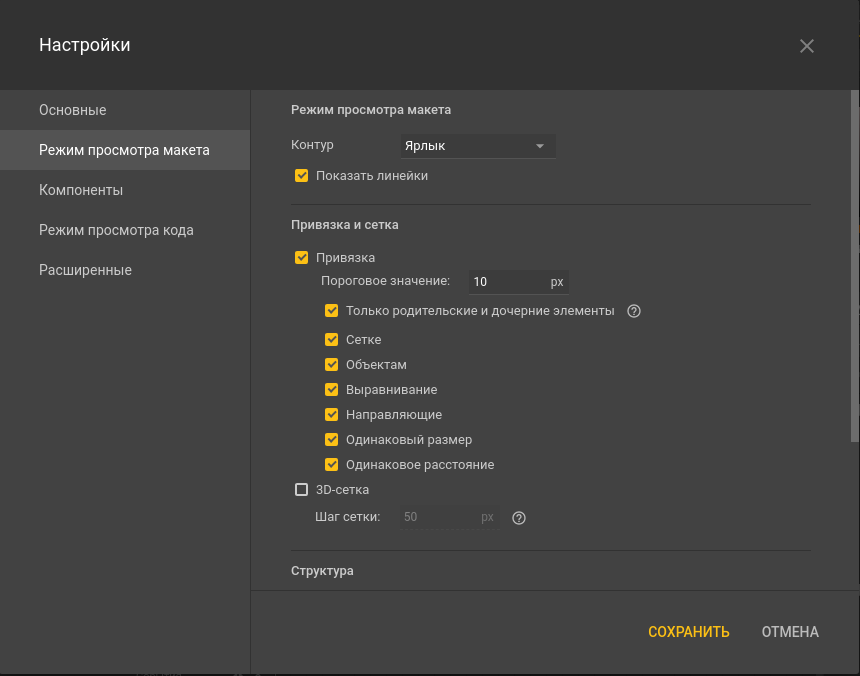Click the ОТМЕНА button
Image resolution: width=860 pixels, height=676 pixels.
(790, 632)
